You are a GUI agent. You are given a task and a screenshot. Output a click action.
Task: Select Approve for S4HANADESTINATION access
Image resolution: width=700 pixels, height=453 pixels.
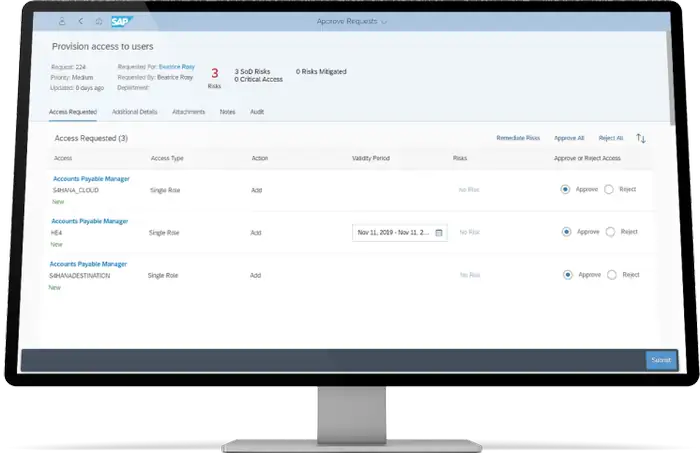tap(566, 274)
